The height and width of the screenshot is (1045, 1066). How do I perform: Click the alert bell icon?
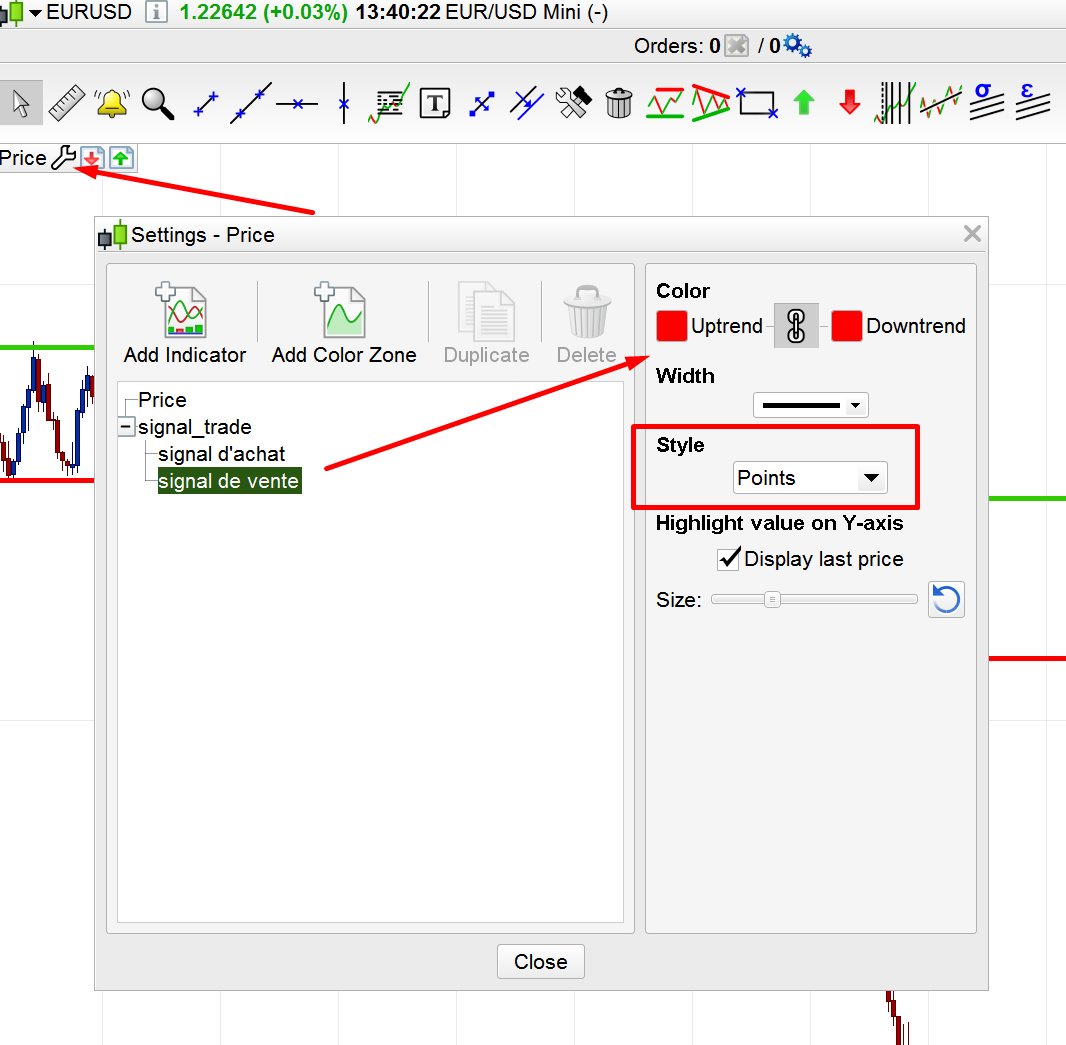(112, 103)
